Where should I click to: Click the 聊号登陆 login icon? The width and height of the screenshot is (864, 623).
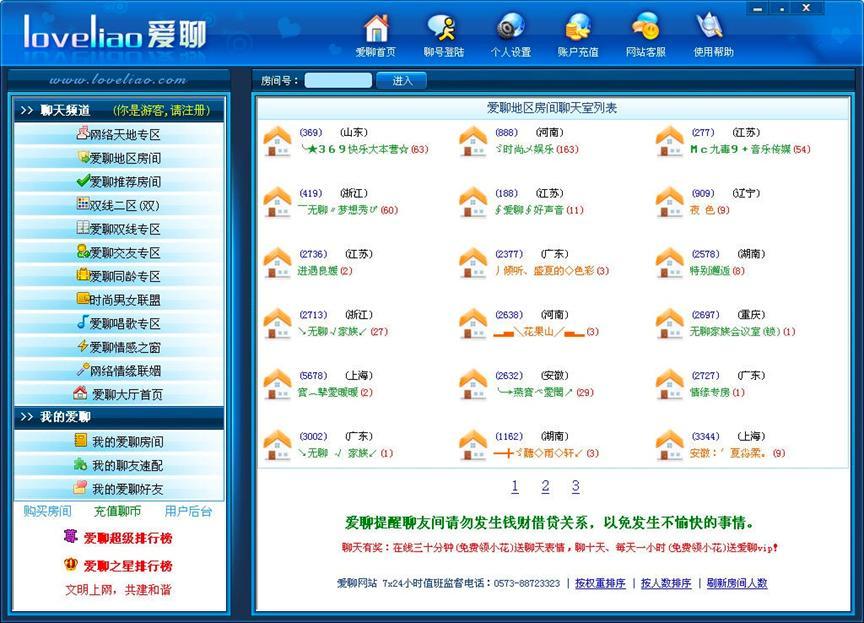click(x=443, y=28)
